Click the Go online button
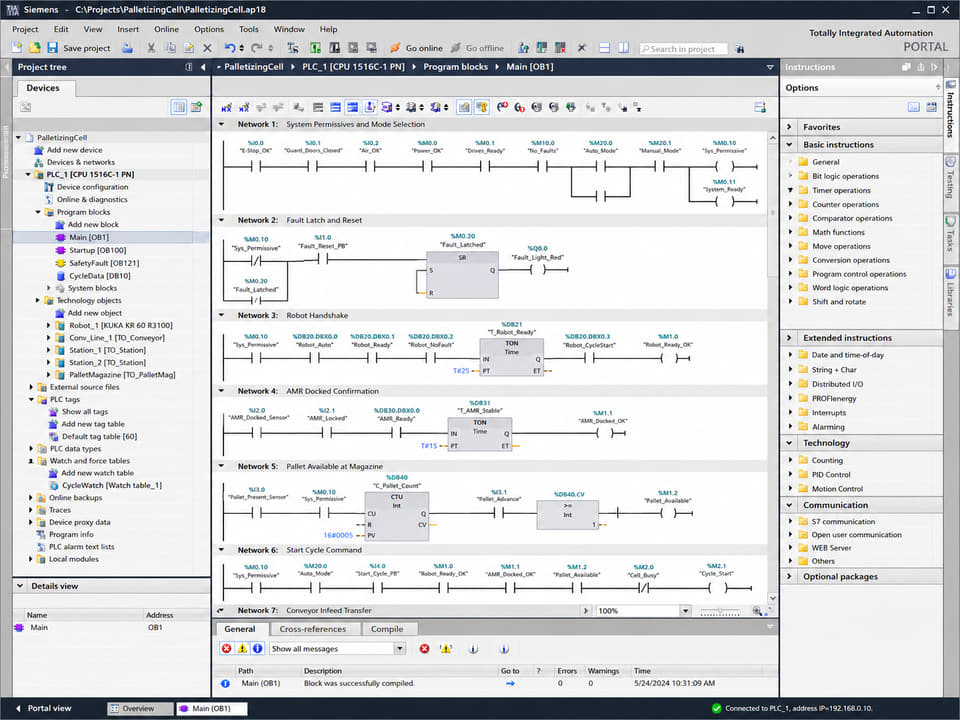 click(x=416, y=48)
